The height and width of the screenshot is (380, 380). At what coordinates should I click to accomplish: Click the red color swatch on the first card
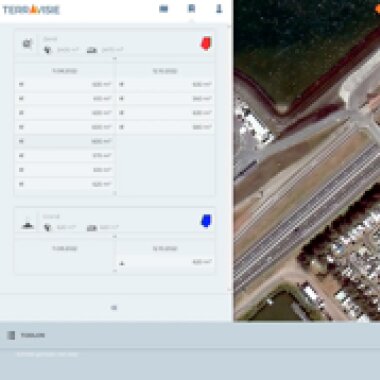pos(206,43)
